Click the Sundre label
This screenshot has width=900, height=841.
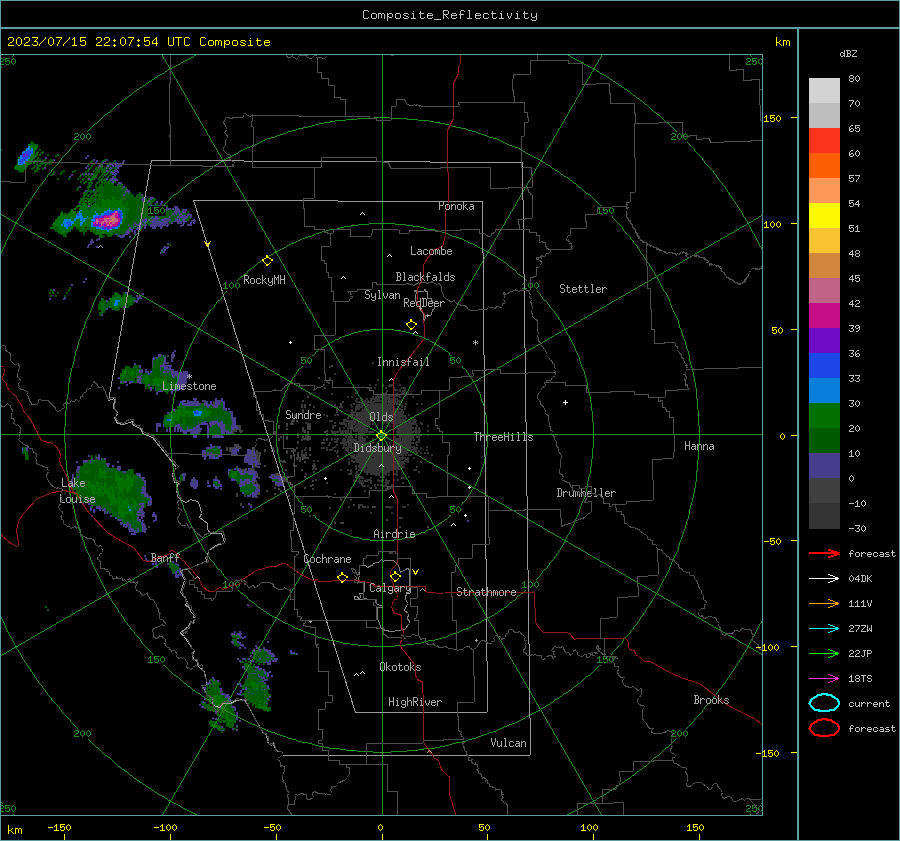coord(303,414)
